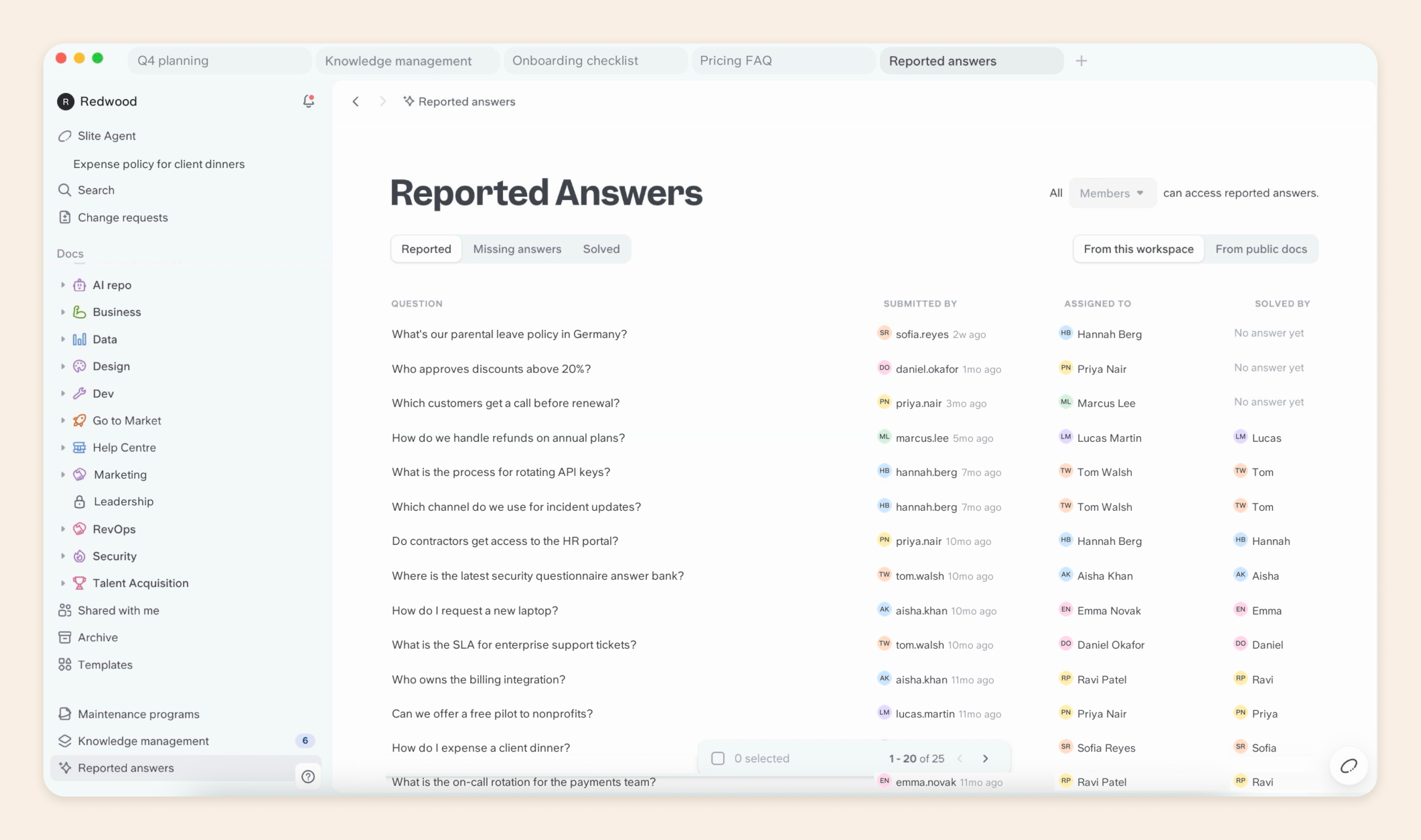This screenshot has height=840, width=1421.
Task: Click the Redwood workspace name
Action: point(108,101)
